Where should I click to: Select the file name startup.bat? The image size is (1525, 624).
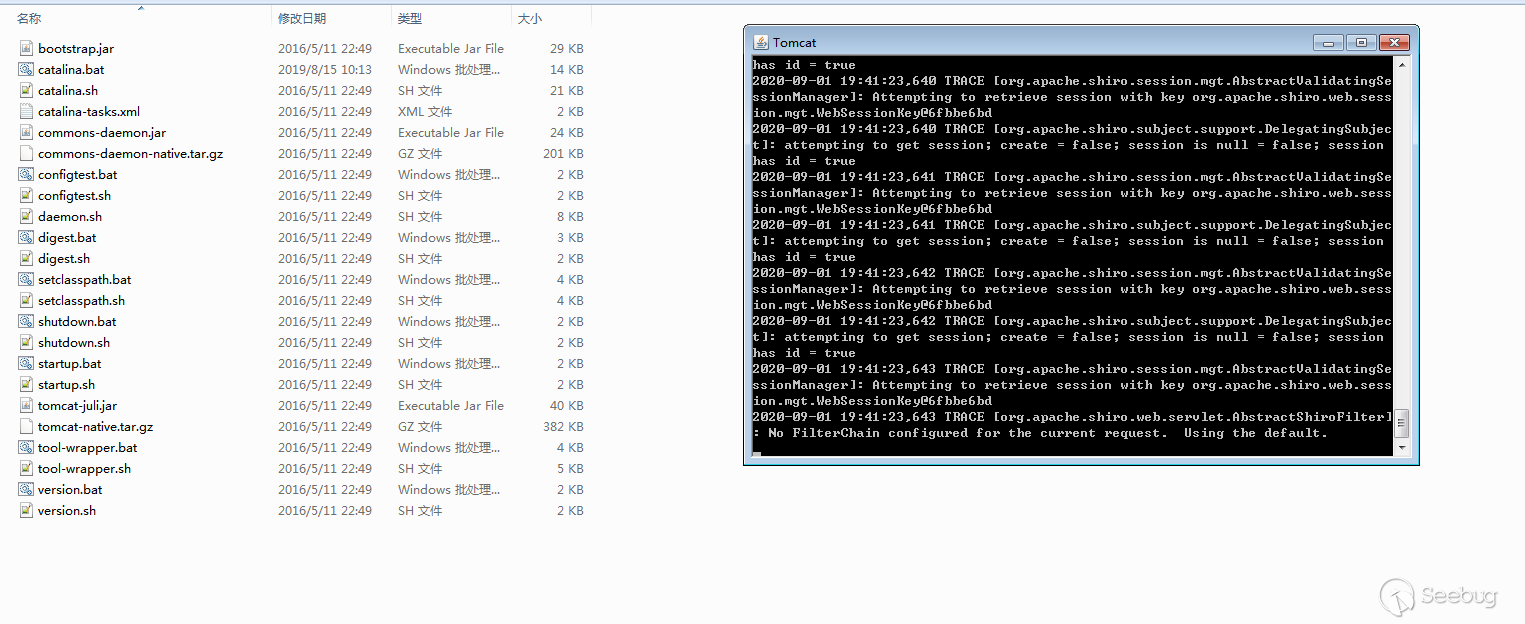69,363
